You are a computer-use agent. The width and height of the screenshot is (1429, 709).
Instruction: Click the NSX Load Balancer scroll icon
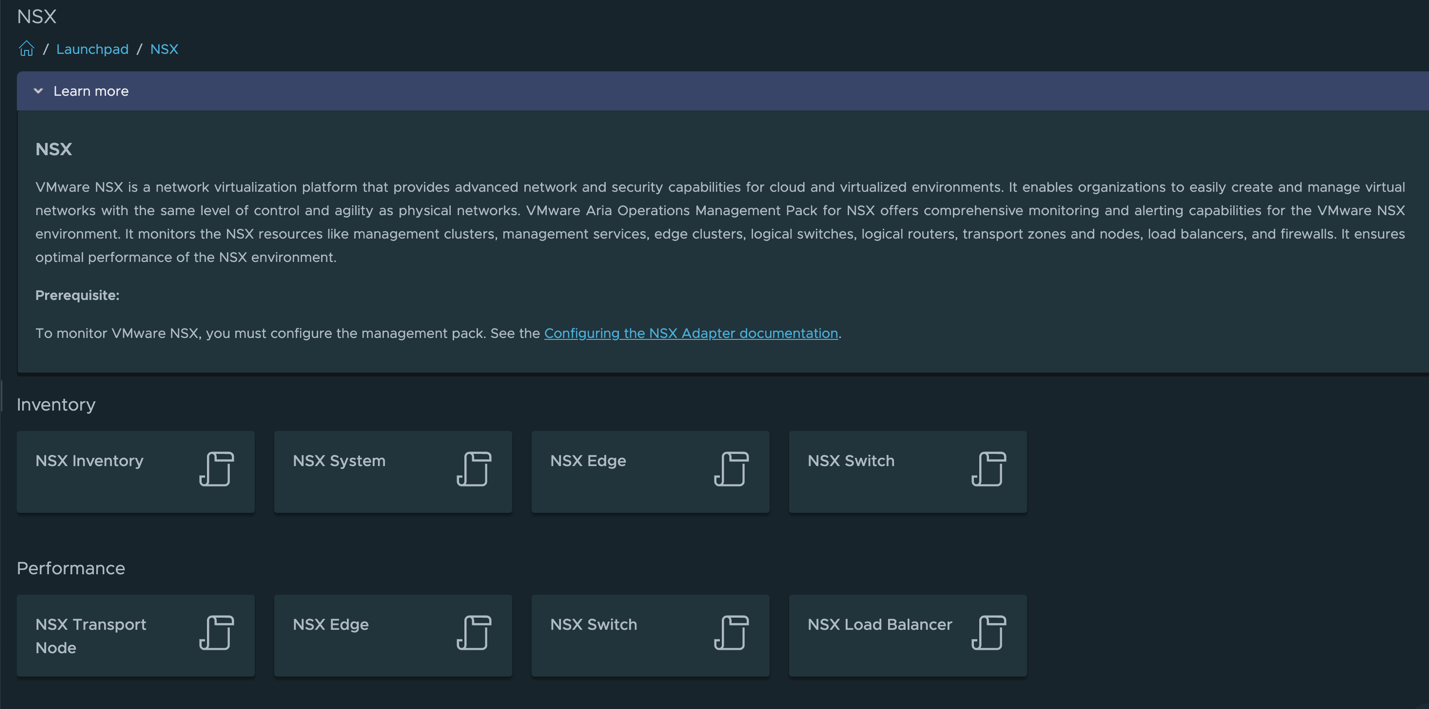988,633
